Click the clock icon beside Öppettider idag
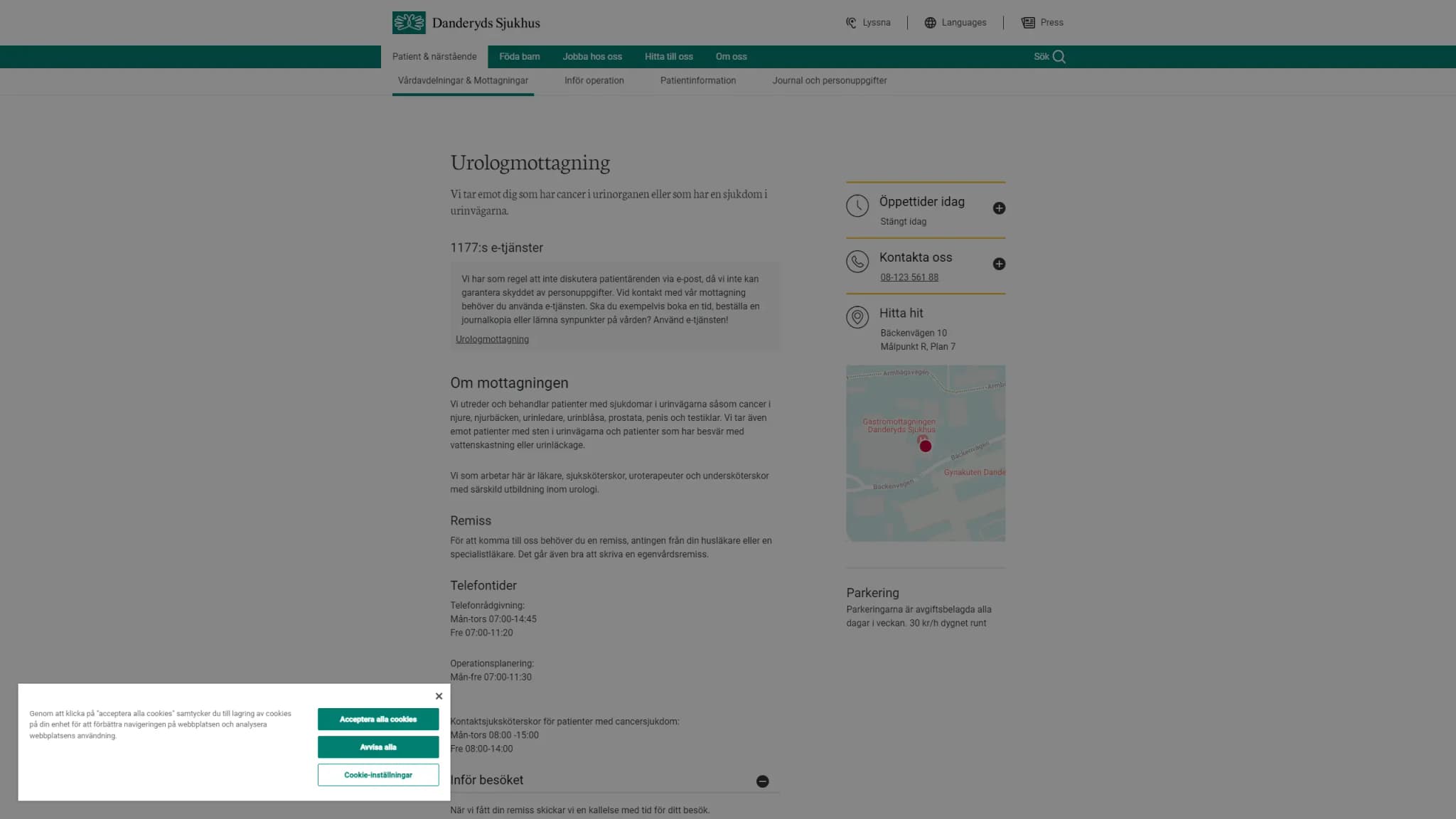1456x819 pixels. (x=857, y=206)
